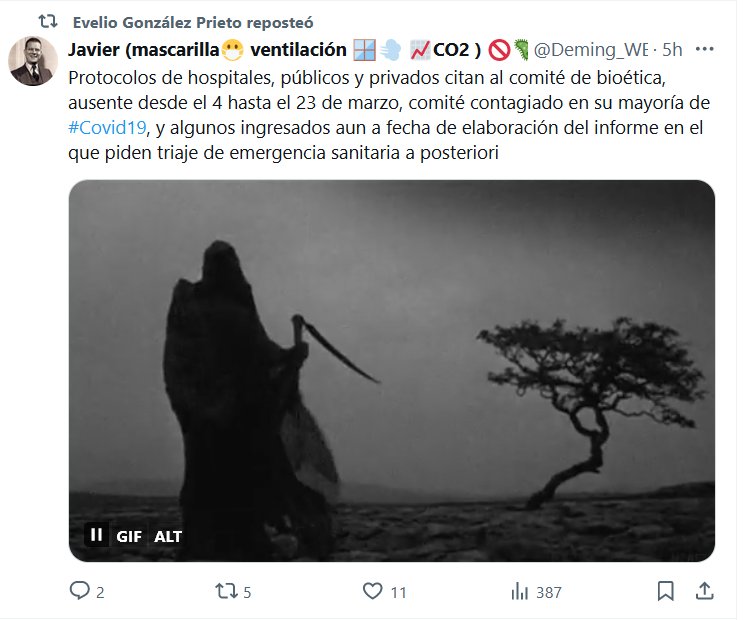Open the grim reaper GIF media
Image resolution: width=744 pixels, height=620 pixels.
coord(391,370)
